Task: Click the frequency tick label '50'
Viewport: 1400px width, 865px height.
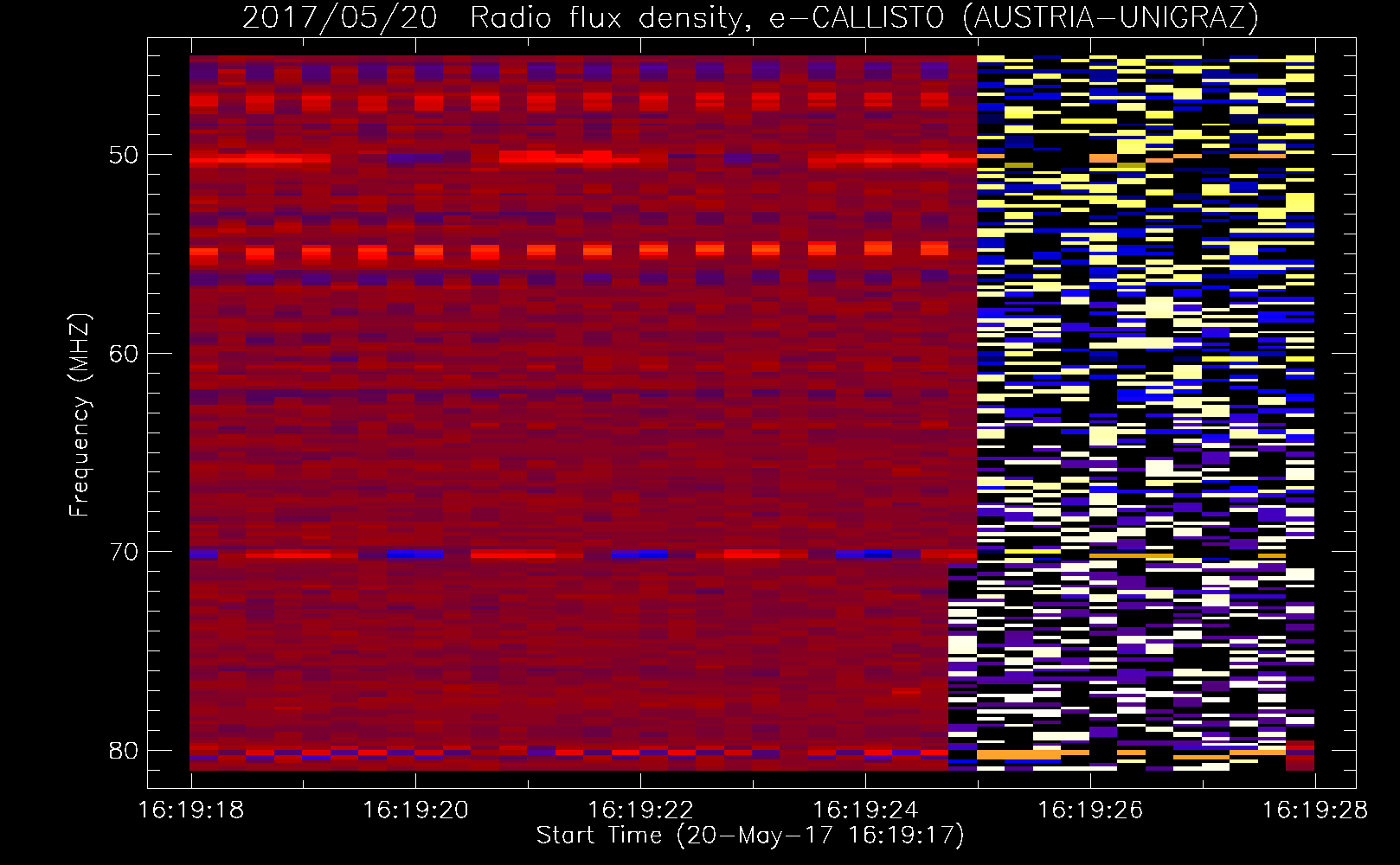Action: 124,155
